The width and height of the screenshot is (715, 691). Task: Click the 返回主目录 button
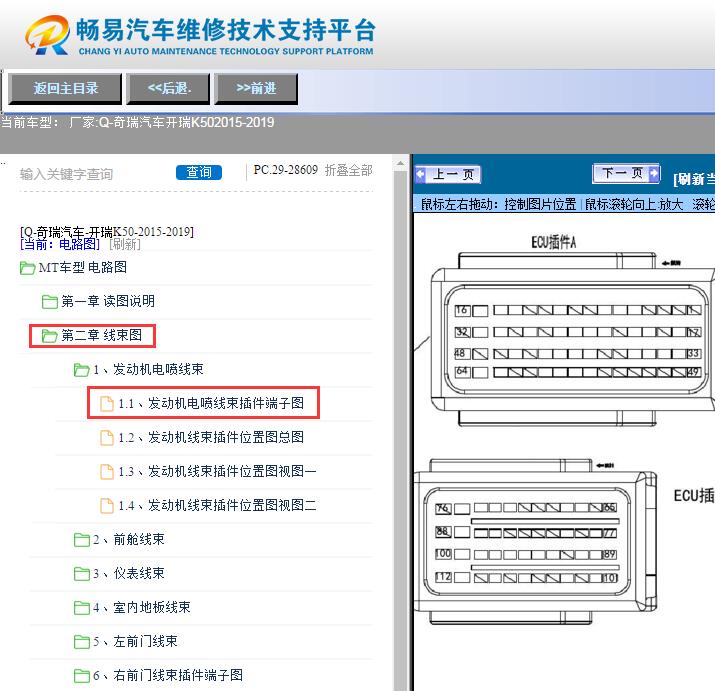click(x=65, y=88)
